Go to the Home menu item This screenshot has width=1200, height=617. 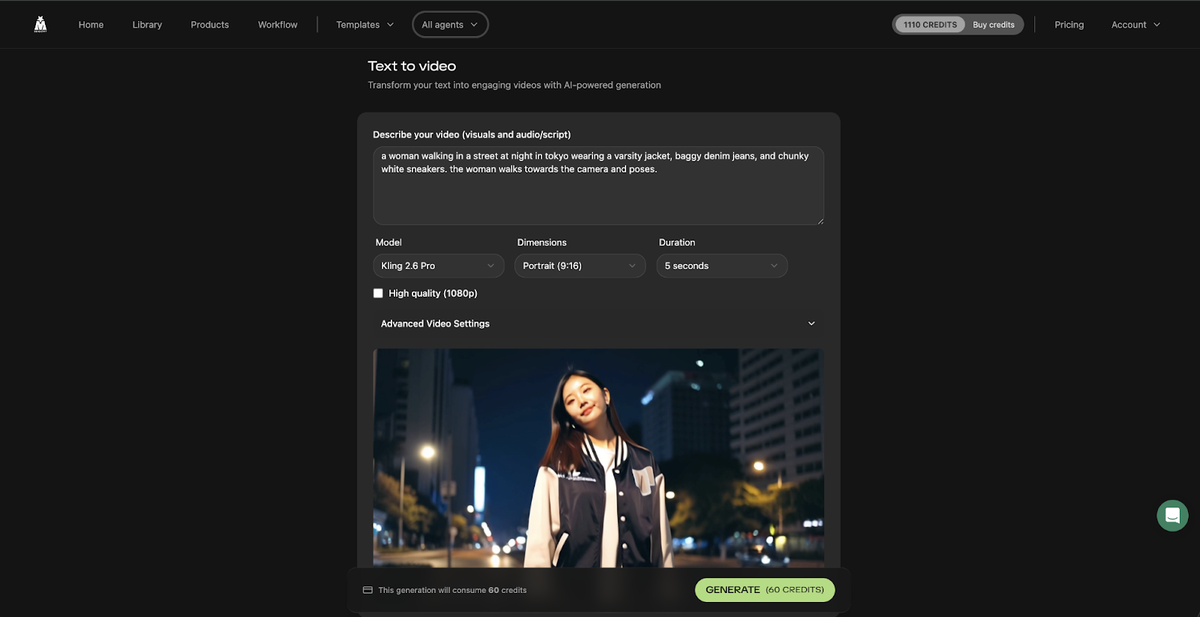[x=91, y=25]
